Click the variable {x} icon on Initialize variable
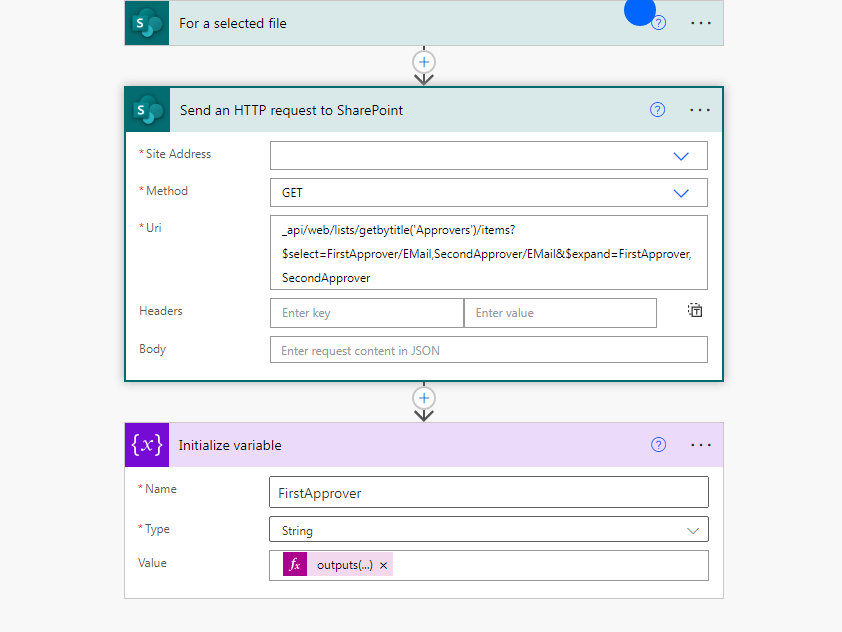This screenshot has height=632, width=842. (146, 445)
